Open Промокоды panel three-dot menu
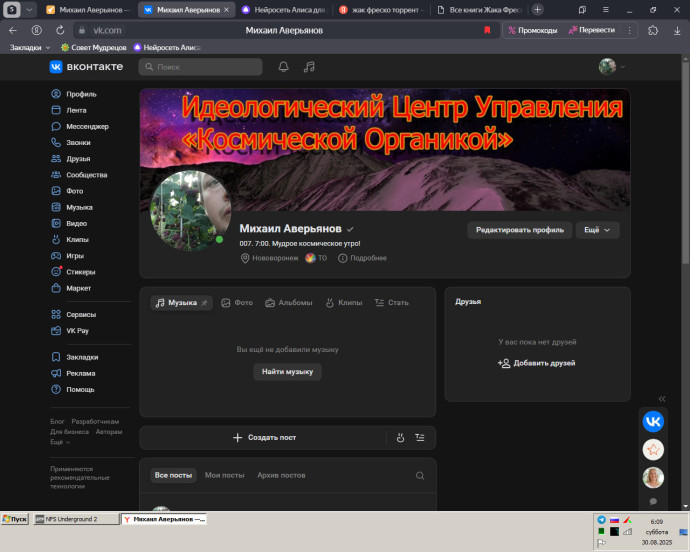690x552 pixels. [x=629, y=30]
